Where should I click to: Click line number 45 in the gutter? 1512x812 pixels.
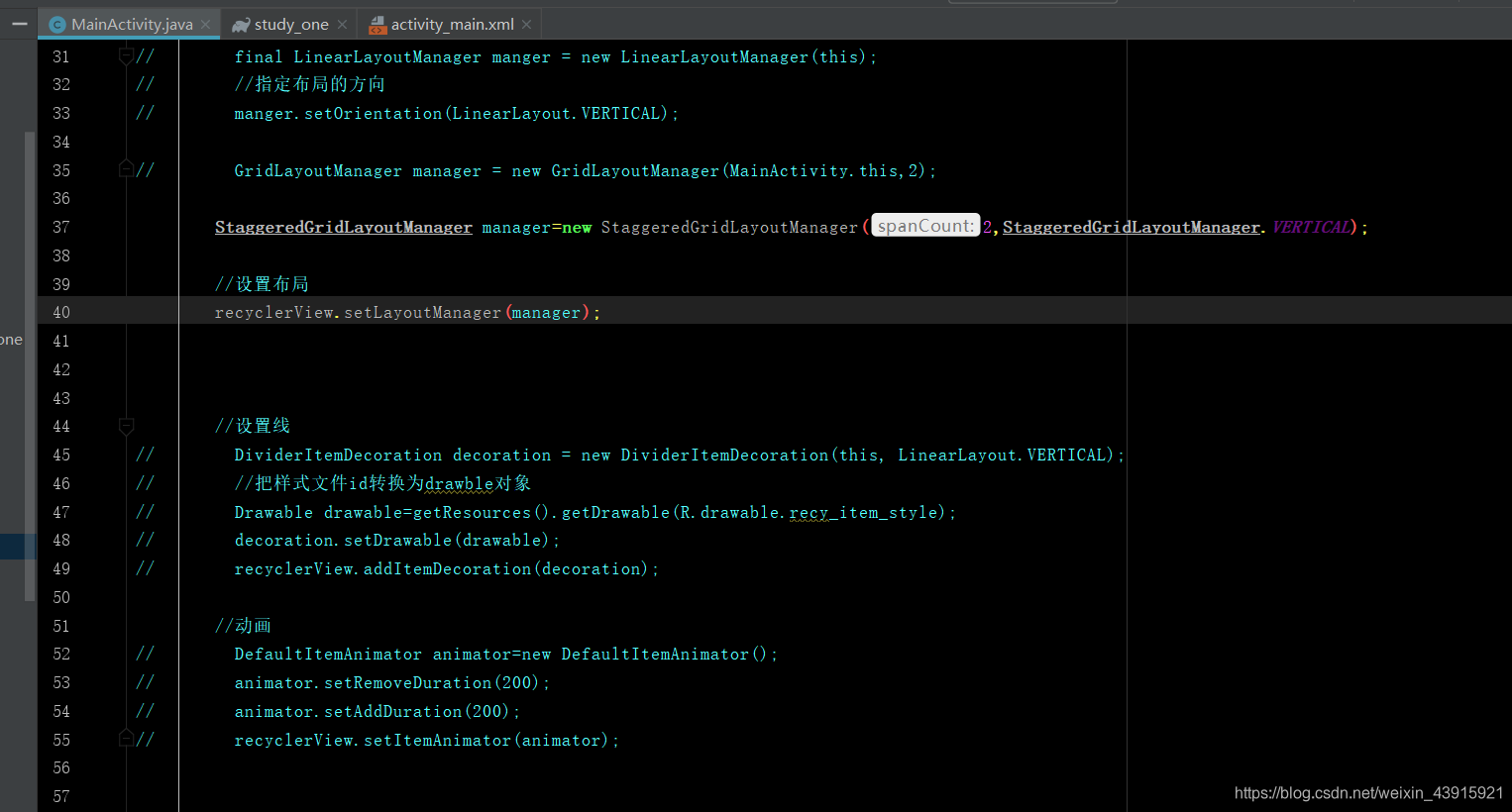61,455
